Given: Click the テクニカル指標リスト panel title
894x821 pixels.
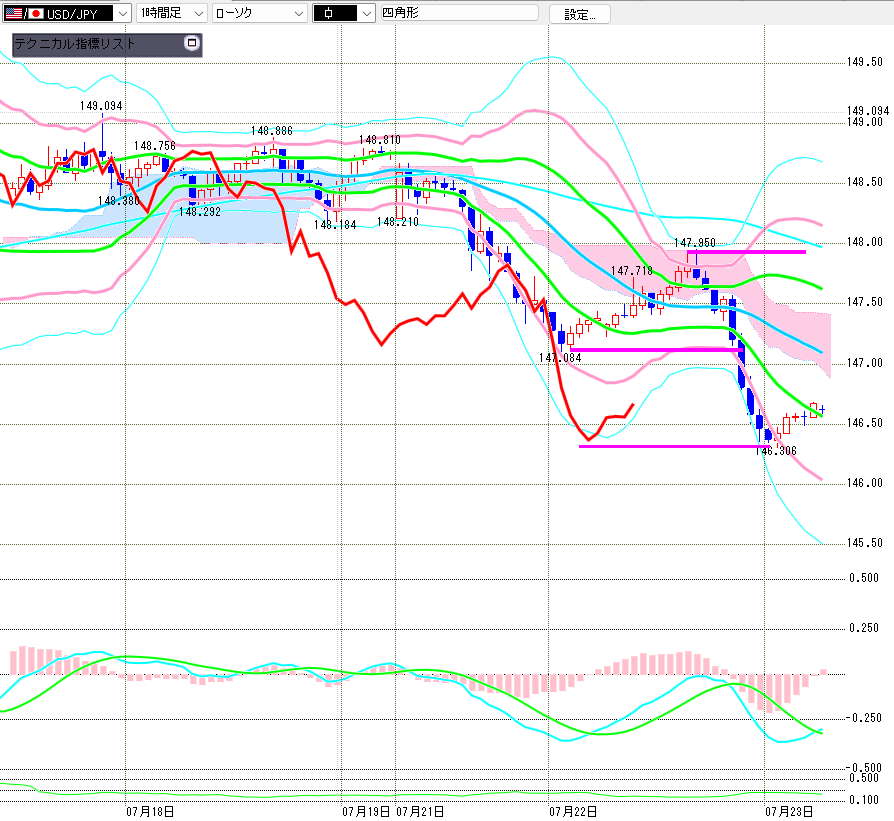Looking at the screenshot, I should point(75,44).
